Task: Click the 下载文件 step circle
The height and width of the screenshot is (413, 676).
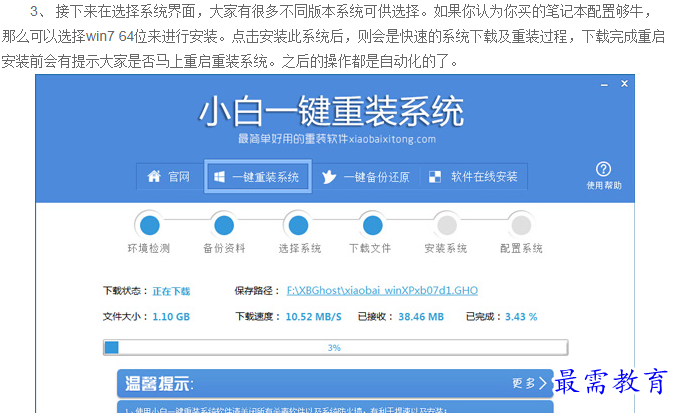Action: (x=372, y=225)
